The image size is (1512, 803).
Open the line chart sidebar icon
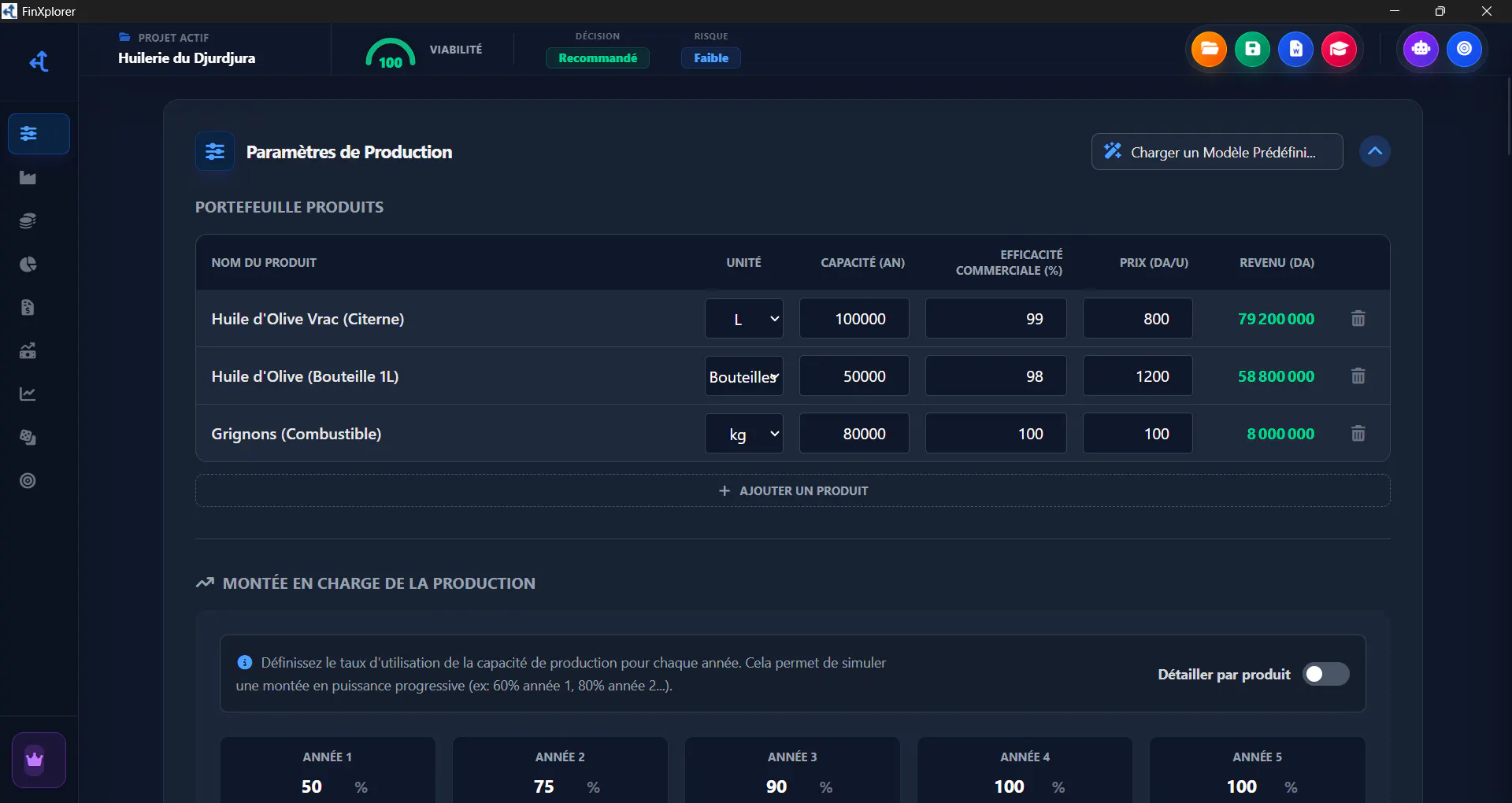pyautogui.click(x=28, y=394)
